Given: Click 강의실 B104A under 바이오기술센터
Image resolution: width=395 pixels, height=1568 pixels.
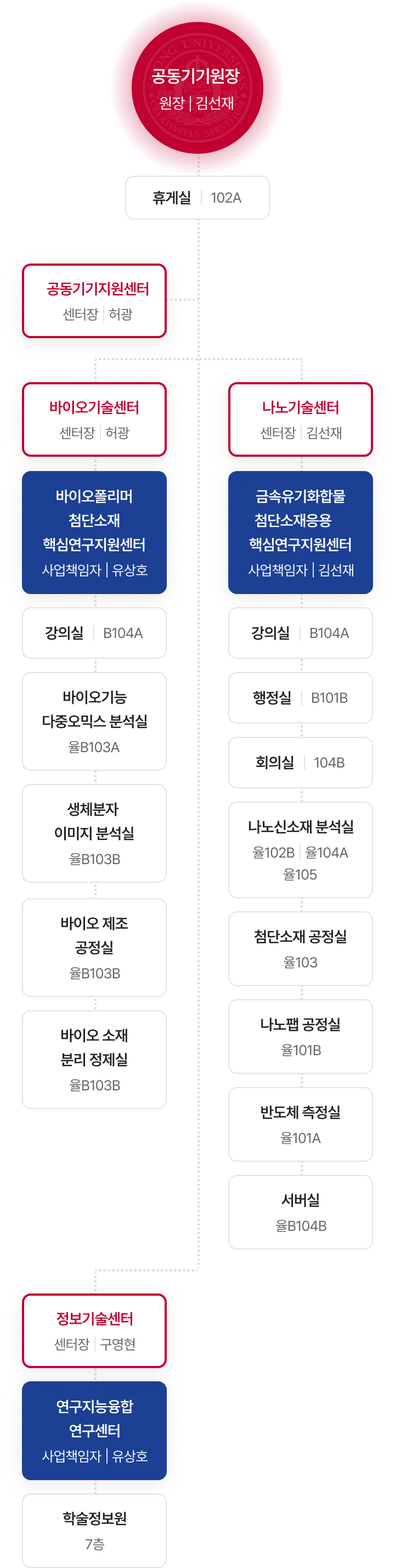Looking at the screenshot, I should [94, 633].
